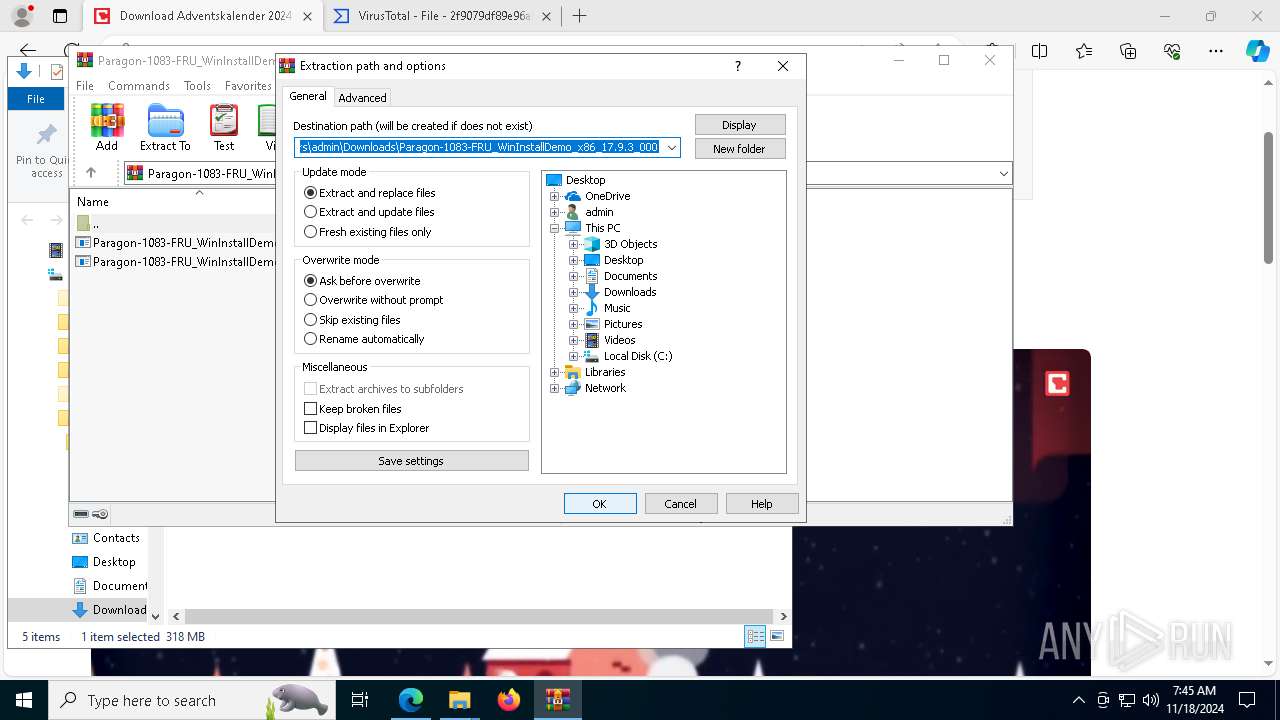
Task: Expand Local Disk (C:) tree node
Action: point(574,356)
